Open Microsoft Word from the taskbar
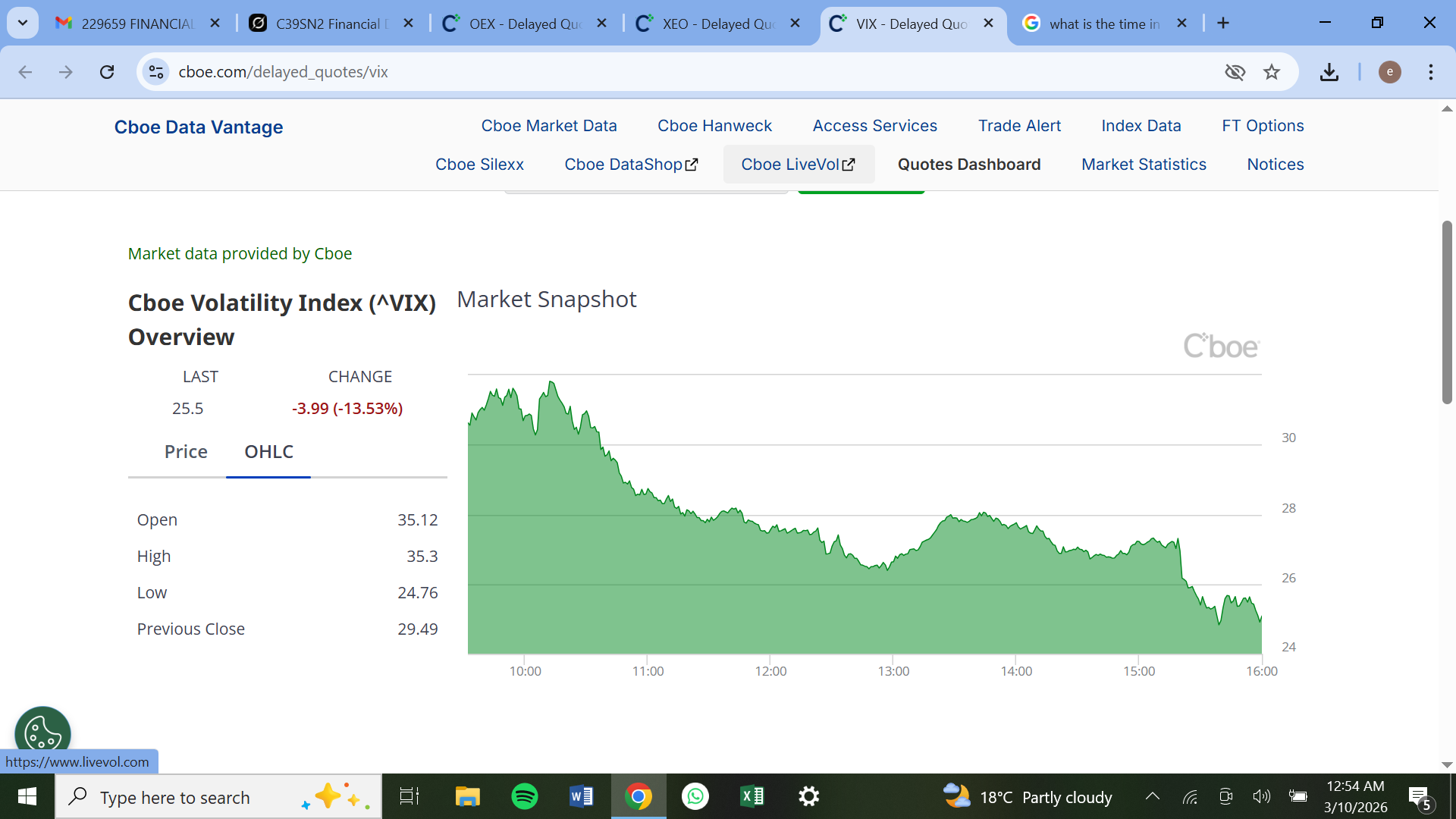1456x819 pixels. (x=582, y=796)
